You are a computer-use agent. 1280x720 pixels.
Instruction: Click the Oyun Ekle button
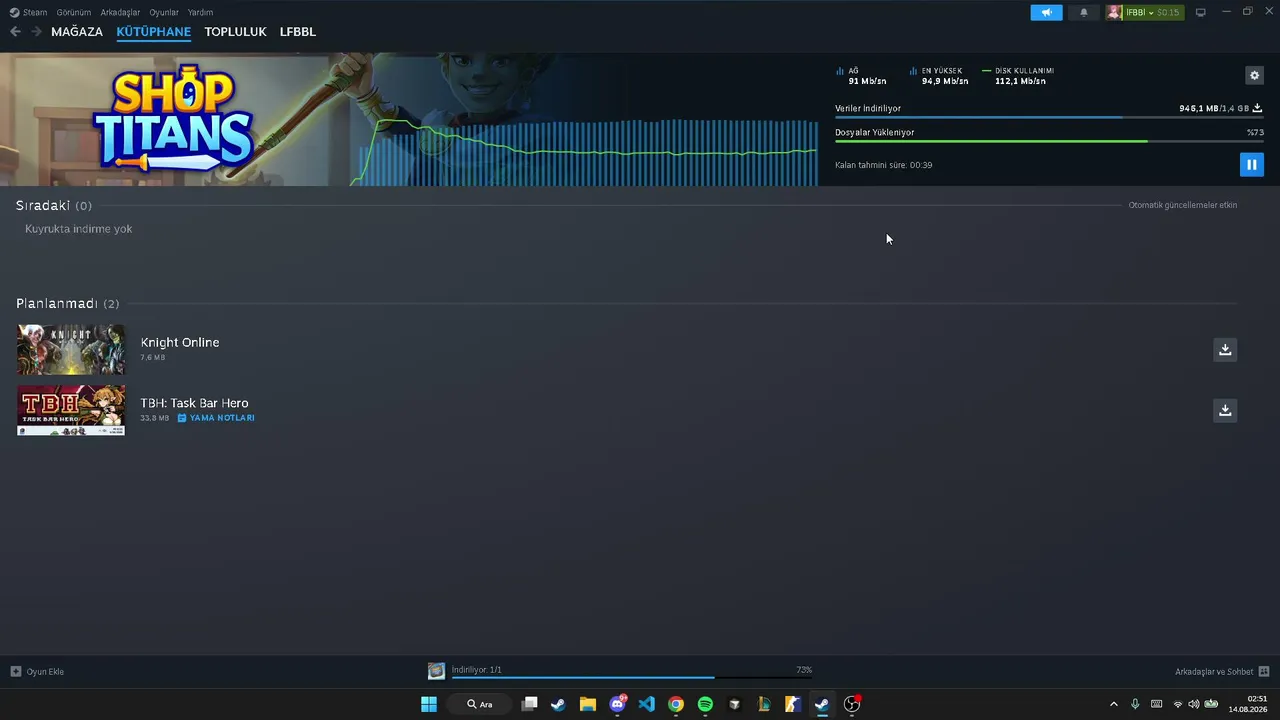pos(38,672)
